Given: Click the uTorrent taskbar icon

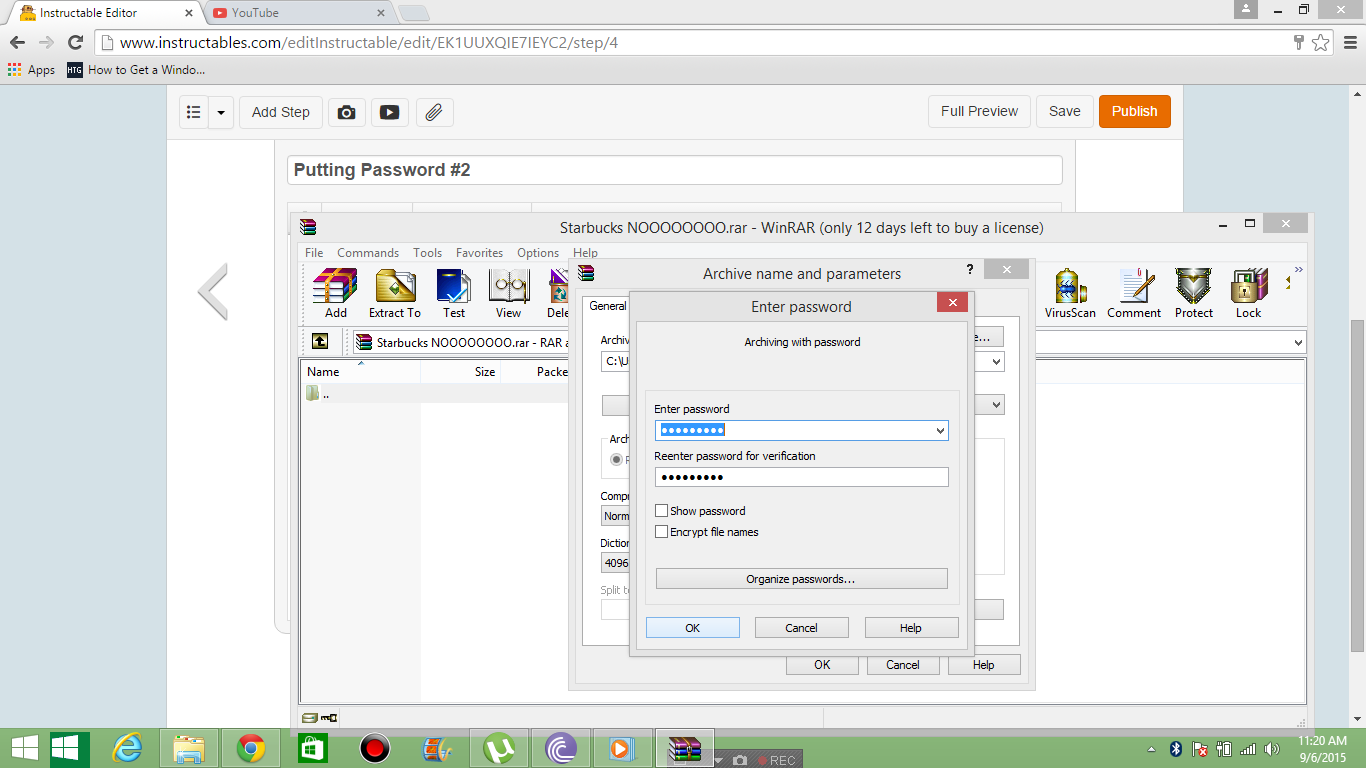Looking at the screenshot, I should 498,748.
